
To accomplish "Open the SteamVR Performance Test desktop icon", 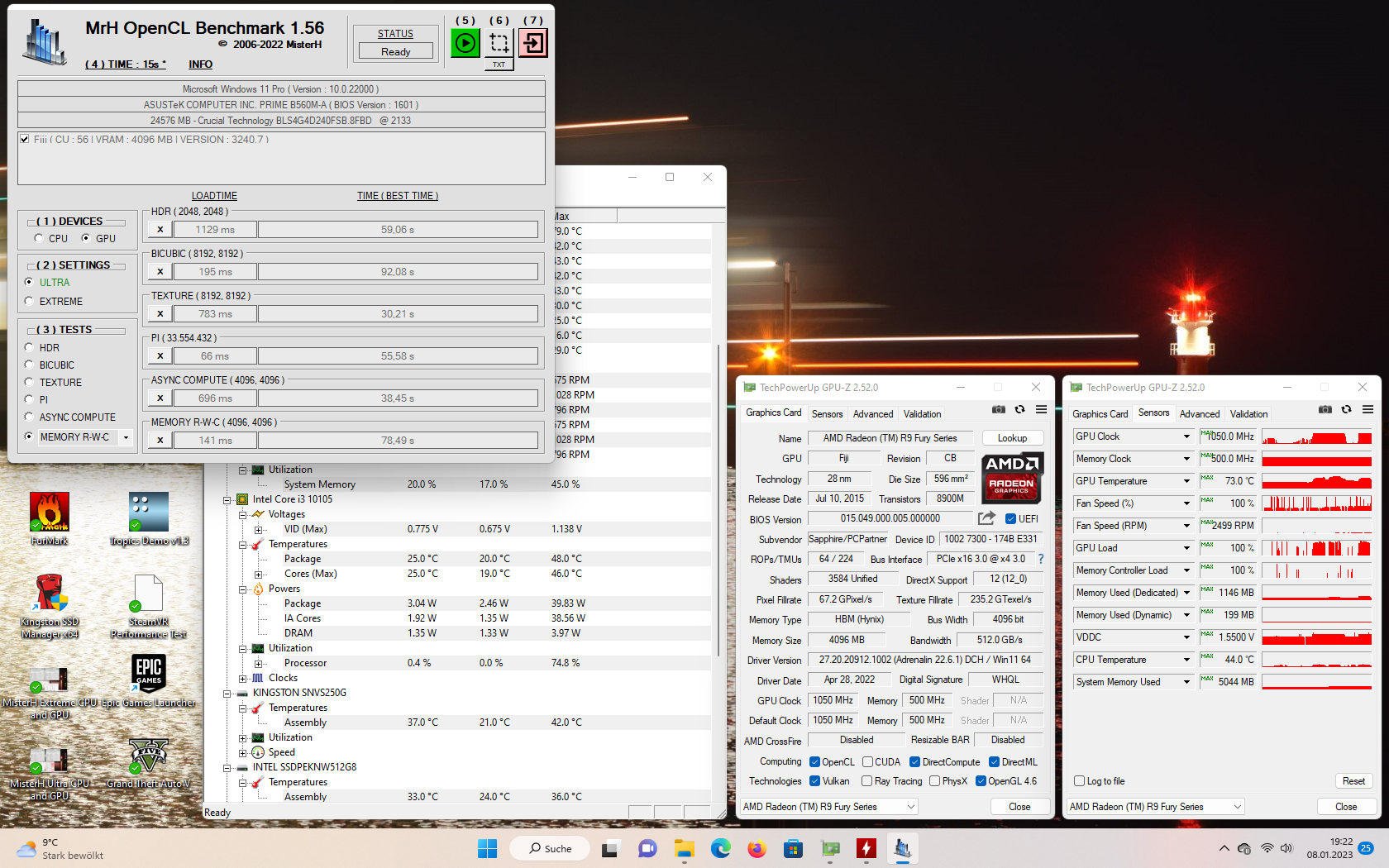I will coord(149,607).
